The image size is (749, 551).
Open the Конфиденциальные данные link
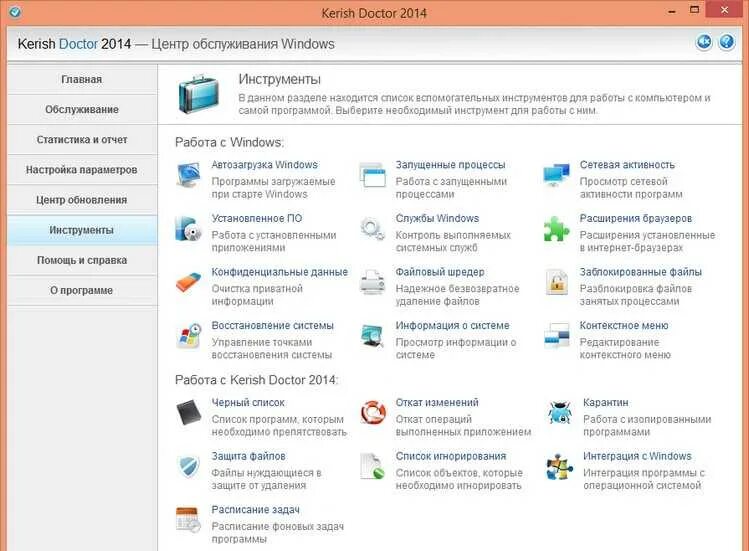(280, 272)
